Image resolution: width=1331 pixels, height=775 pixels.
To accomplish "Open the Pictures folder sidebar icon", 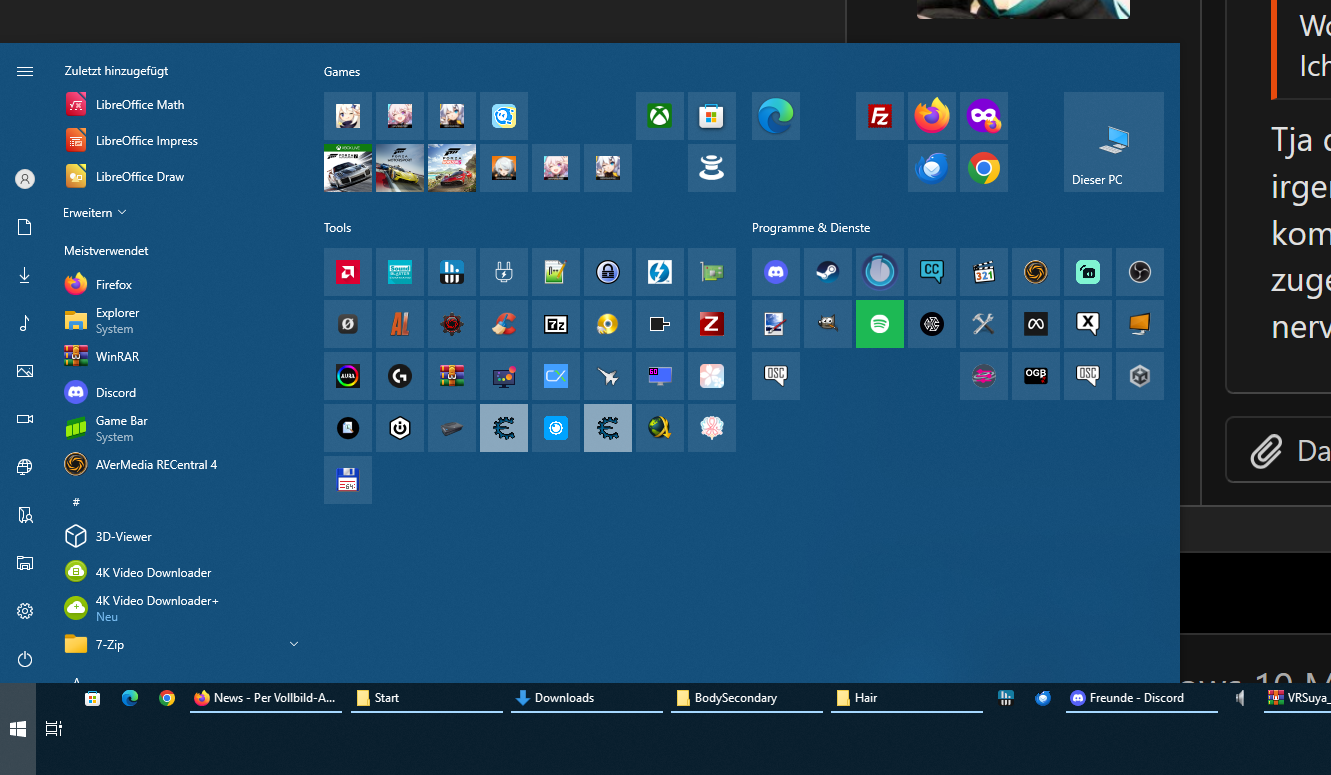I will (x=25, y=371).
